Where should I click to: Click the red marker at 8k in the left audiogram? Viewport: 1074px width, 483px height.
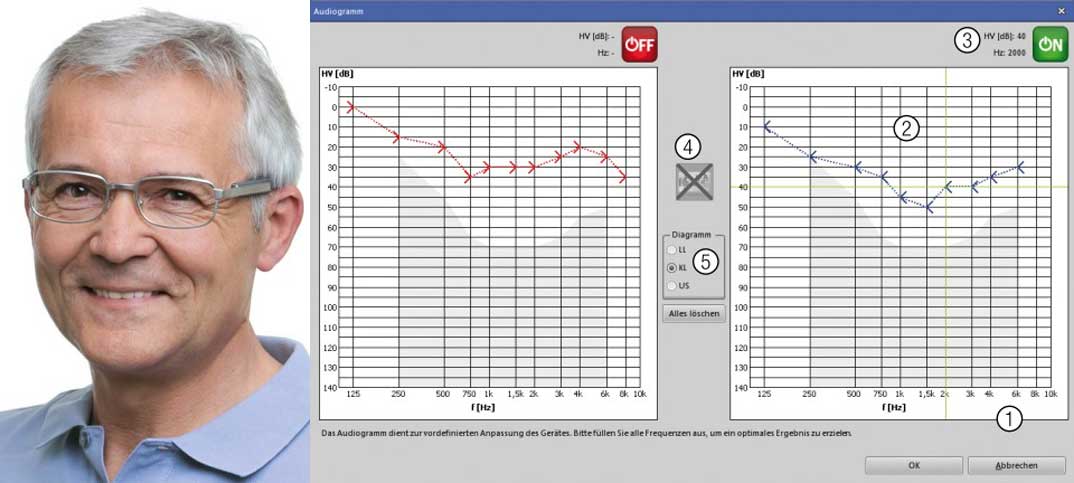point(623,177)
